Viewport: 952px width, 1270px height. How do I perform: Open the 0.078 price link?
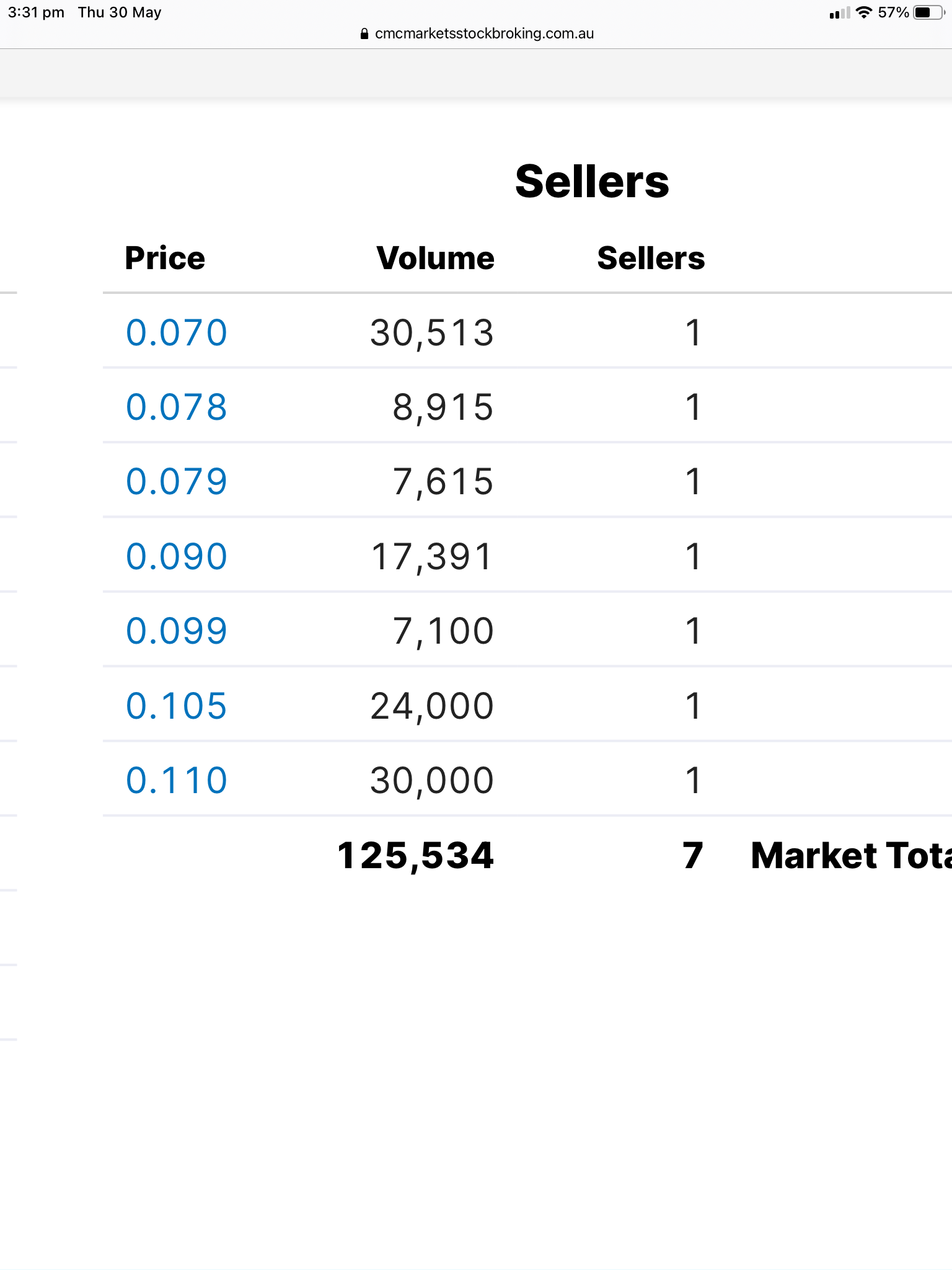pyautogui.click(x=177, y=407)
